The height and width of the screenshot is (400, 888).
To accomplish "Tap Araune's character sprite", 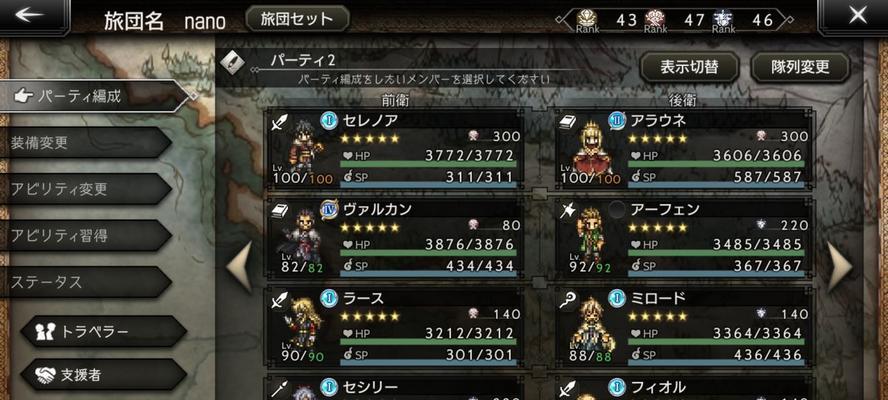I will click(x=592, y=147).
